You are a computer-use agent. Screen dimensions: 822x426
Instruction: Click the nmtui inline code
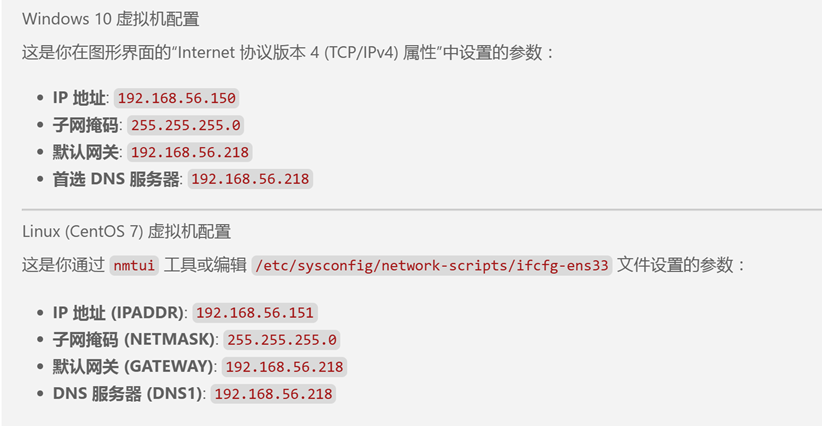(x=134, y=265)
